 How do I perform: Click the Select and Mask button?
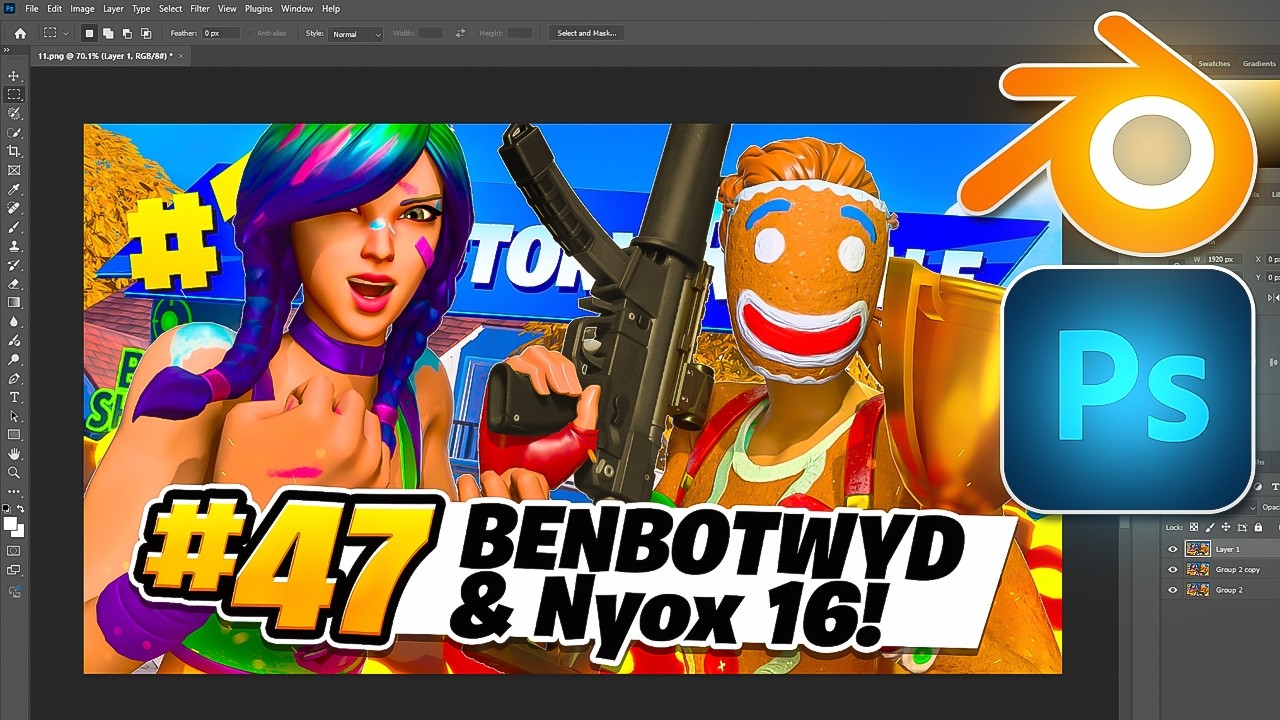coord(587,33)
